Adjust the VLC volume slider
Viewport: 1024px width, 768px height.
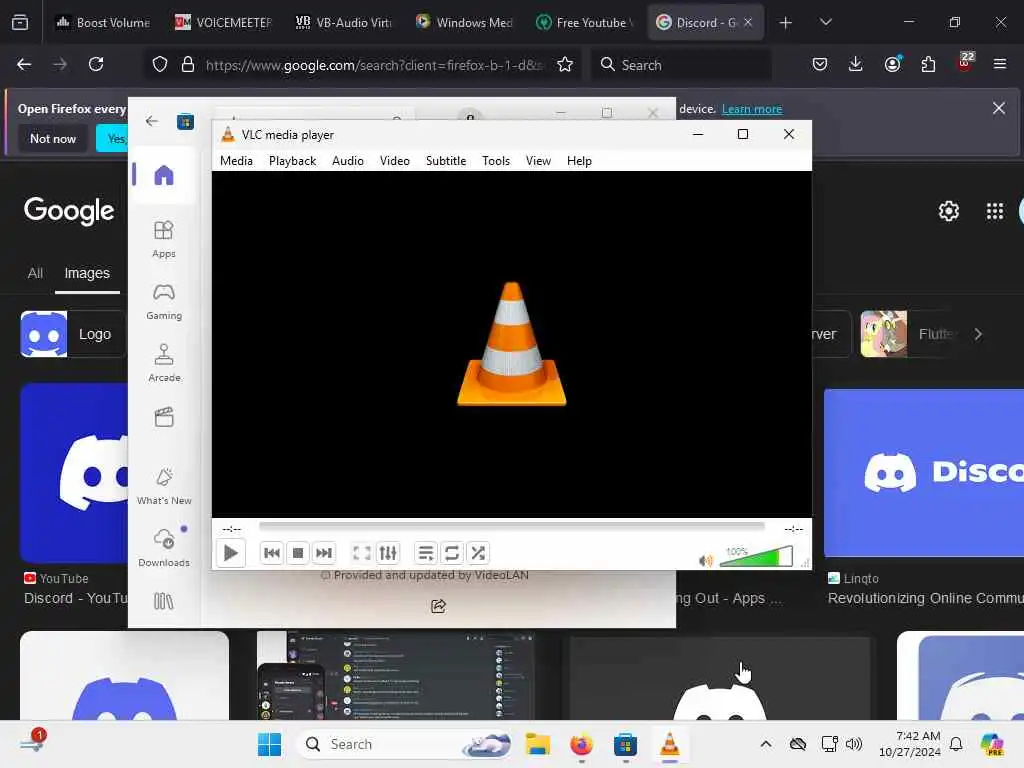756,557
